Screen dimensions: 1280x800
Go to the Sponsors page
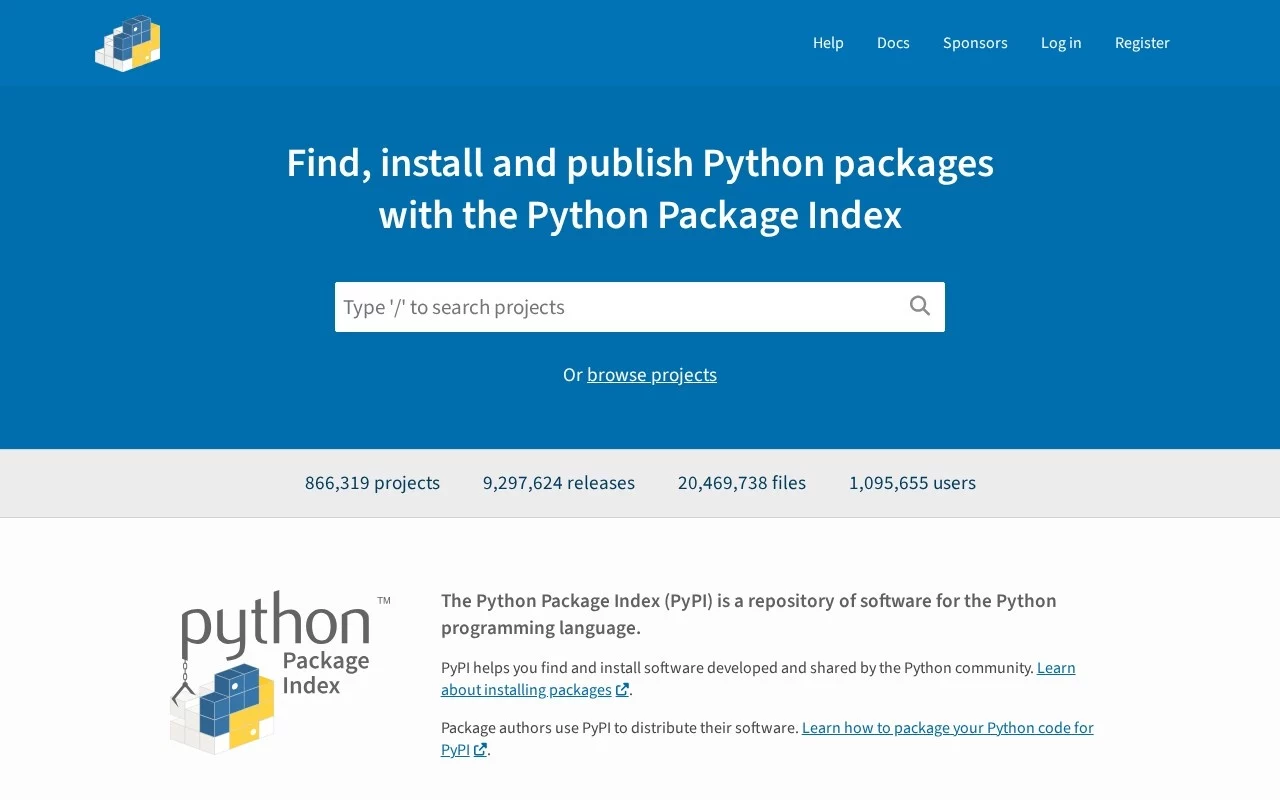pyautogui.click(x=975, y=43)
